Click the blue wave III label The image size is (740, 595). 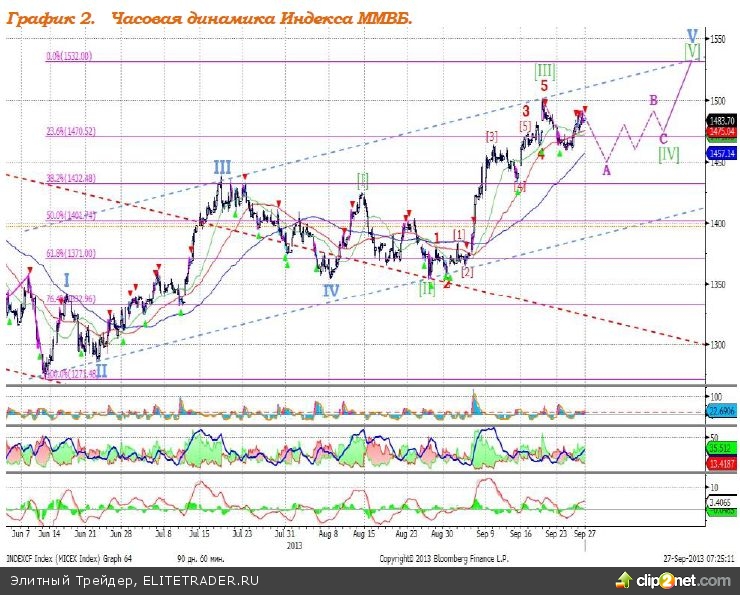click(222, 167)
